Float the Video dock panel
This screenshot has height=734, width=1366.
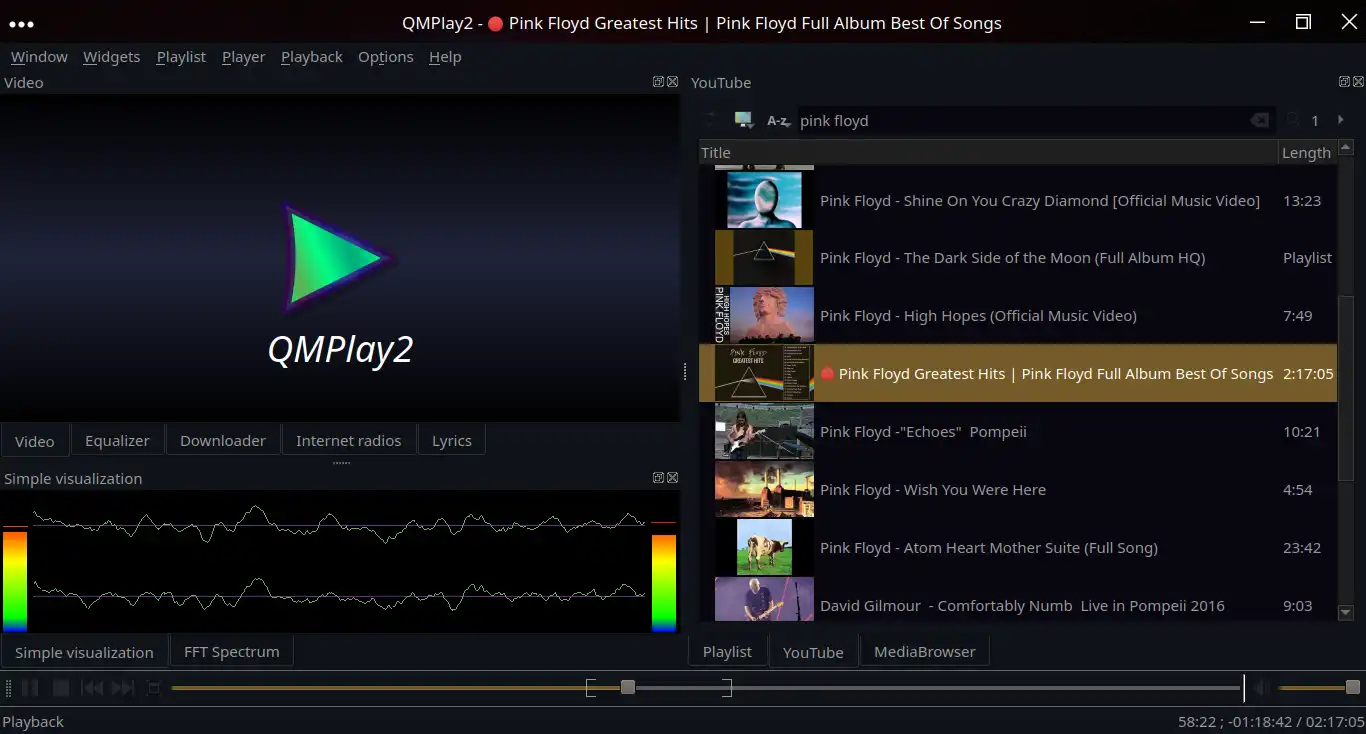pyautogui.click(x=658, y=82)
